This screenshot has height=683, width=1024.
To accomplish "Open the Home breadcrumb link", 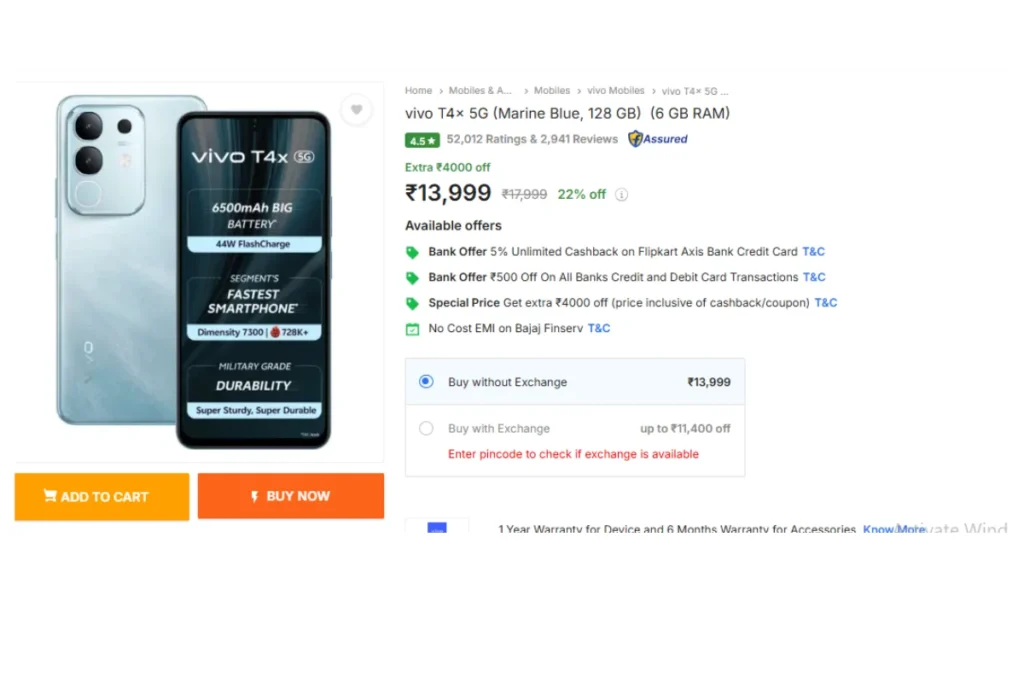I will coord(418,91).
